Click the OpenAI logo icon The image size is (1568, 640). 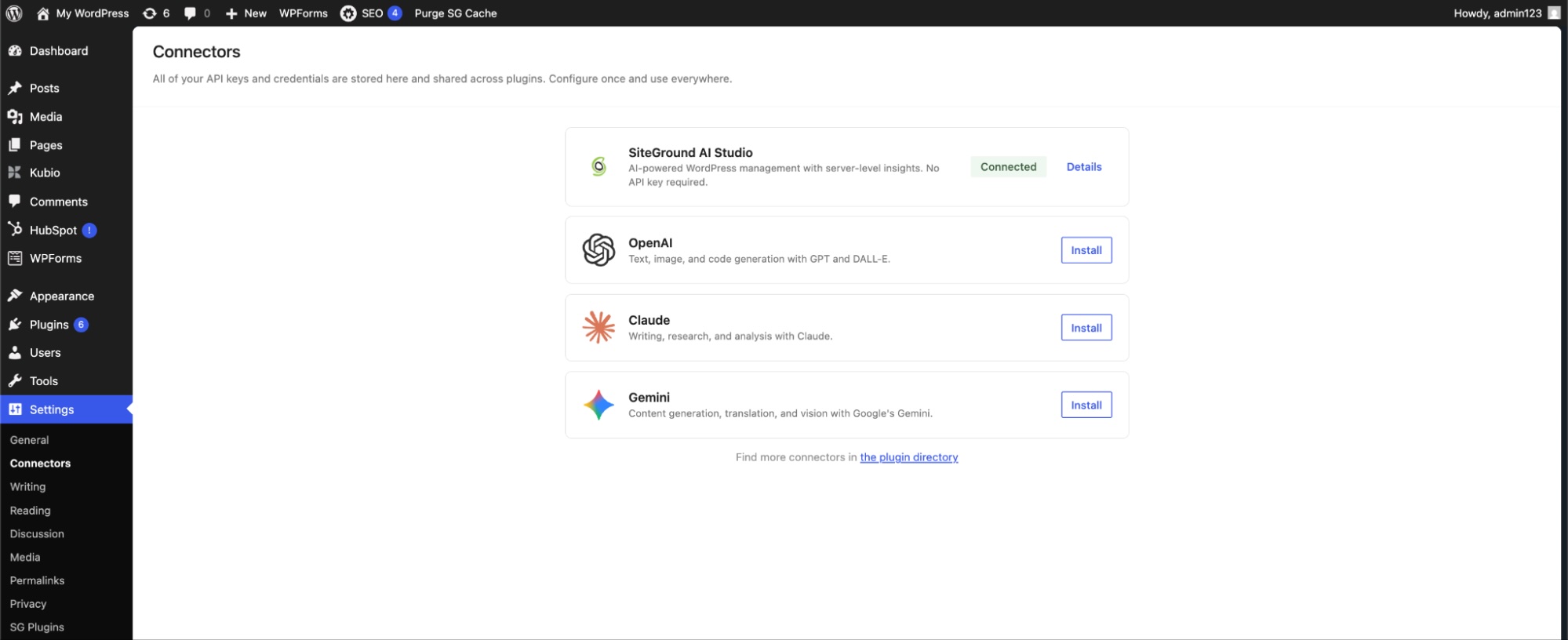tap(598, 250)
